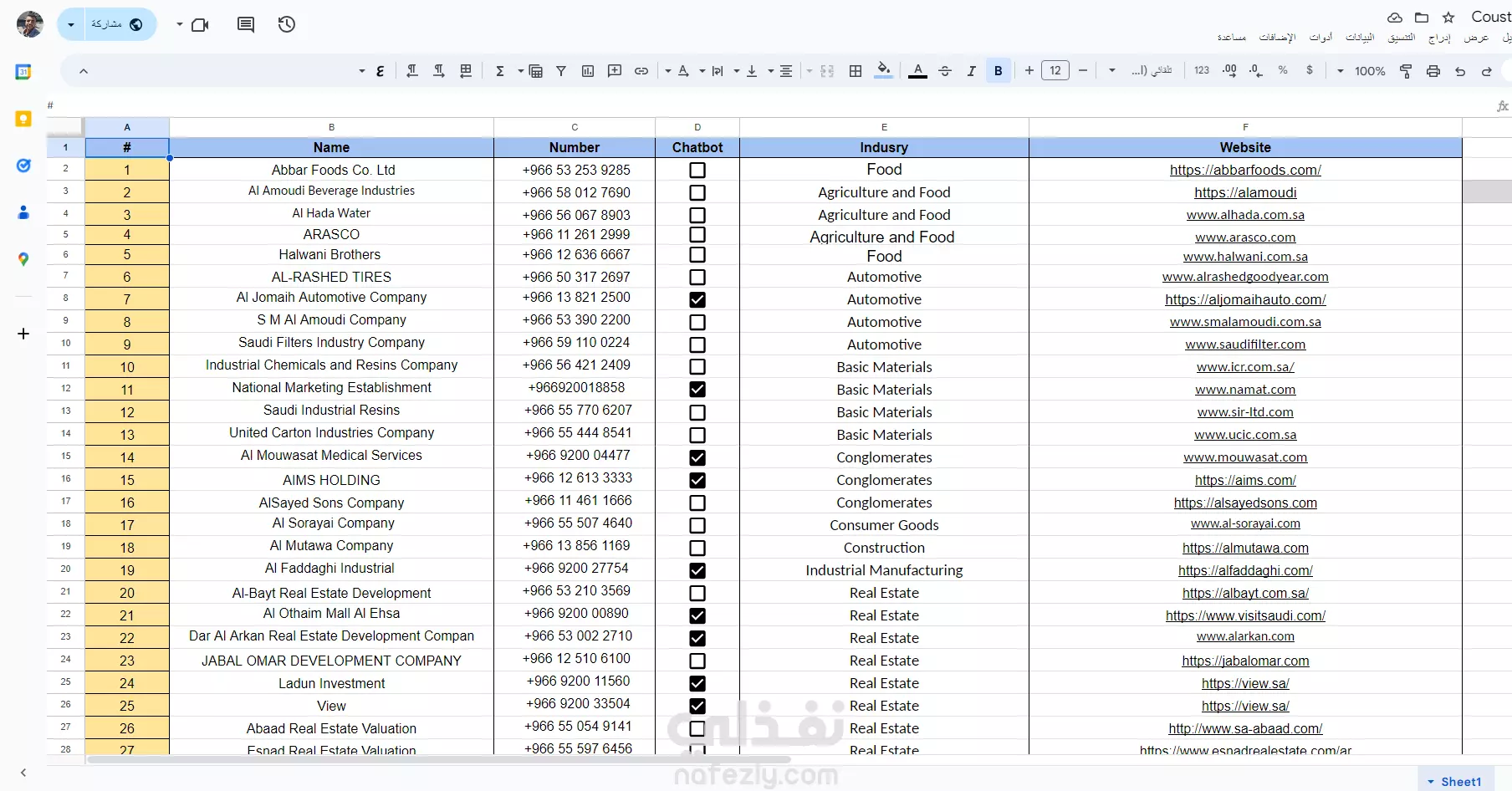Apply currency format with $ icon
This screenshot has width=1512, height=791.
(1310, 70)
